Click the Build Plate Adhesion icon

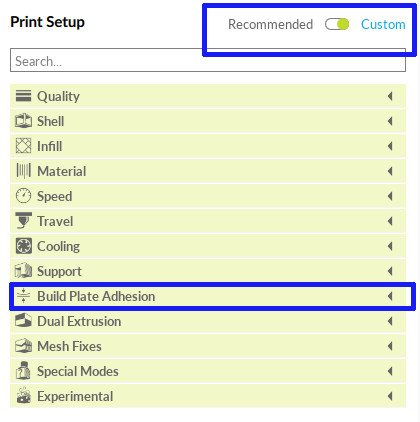tap(23, 296)
